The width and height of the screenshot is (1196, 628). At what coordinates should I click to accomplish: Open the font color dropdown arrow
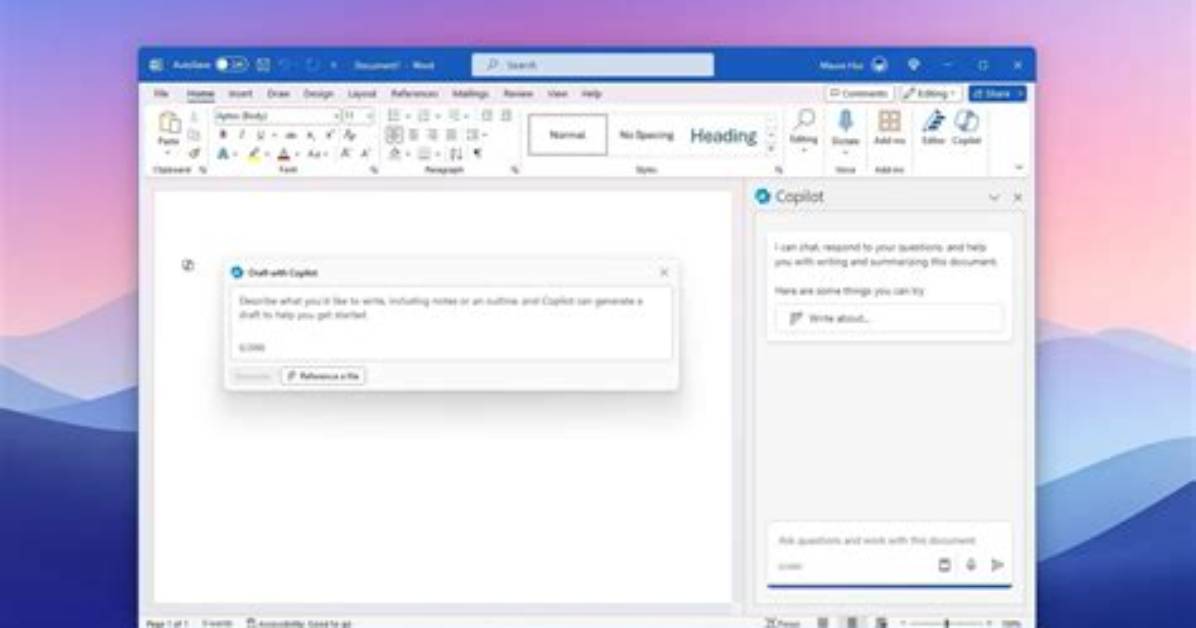296,155
